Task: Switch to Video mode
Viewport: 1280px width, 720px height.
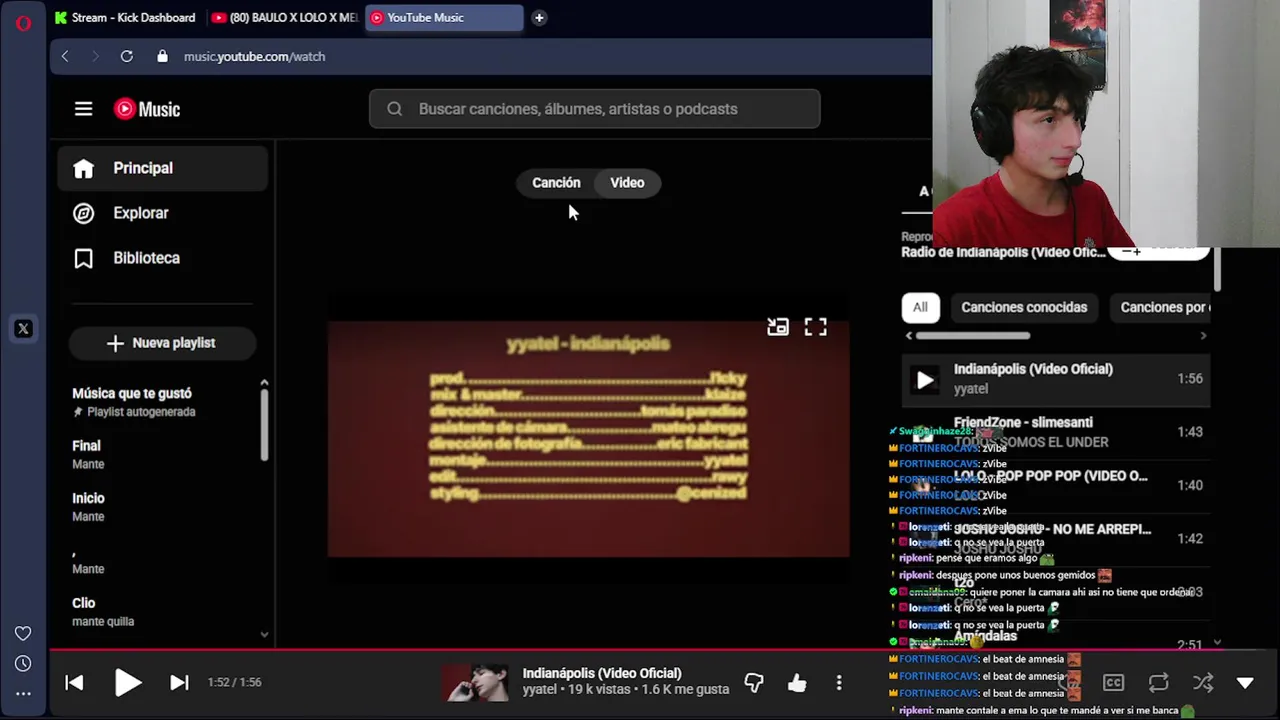Action: [627, 183]
